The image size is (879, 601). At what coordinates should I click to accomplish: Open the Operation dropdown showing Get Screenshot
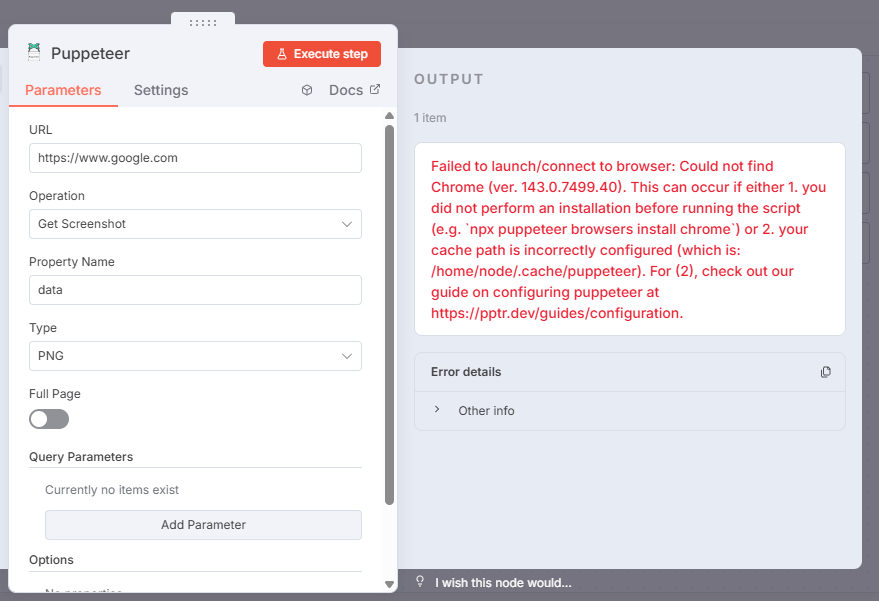pos(195,224)
